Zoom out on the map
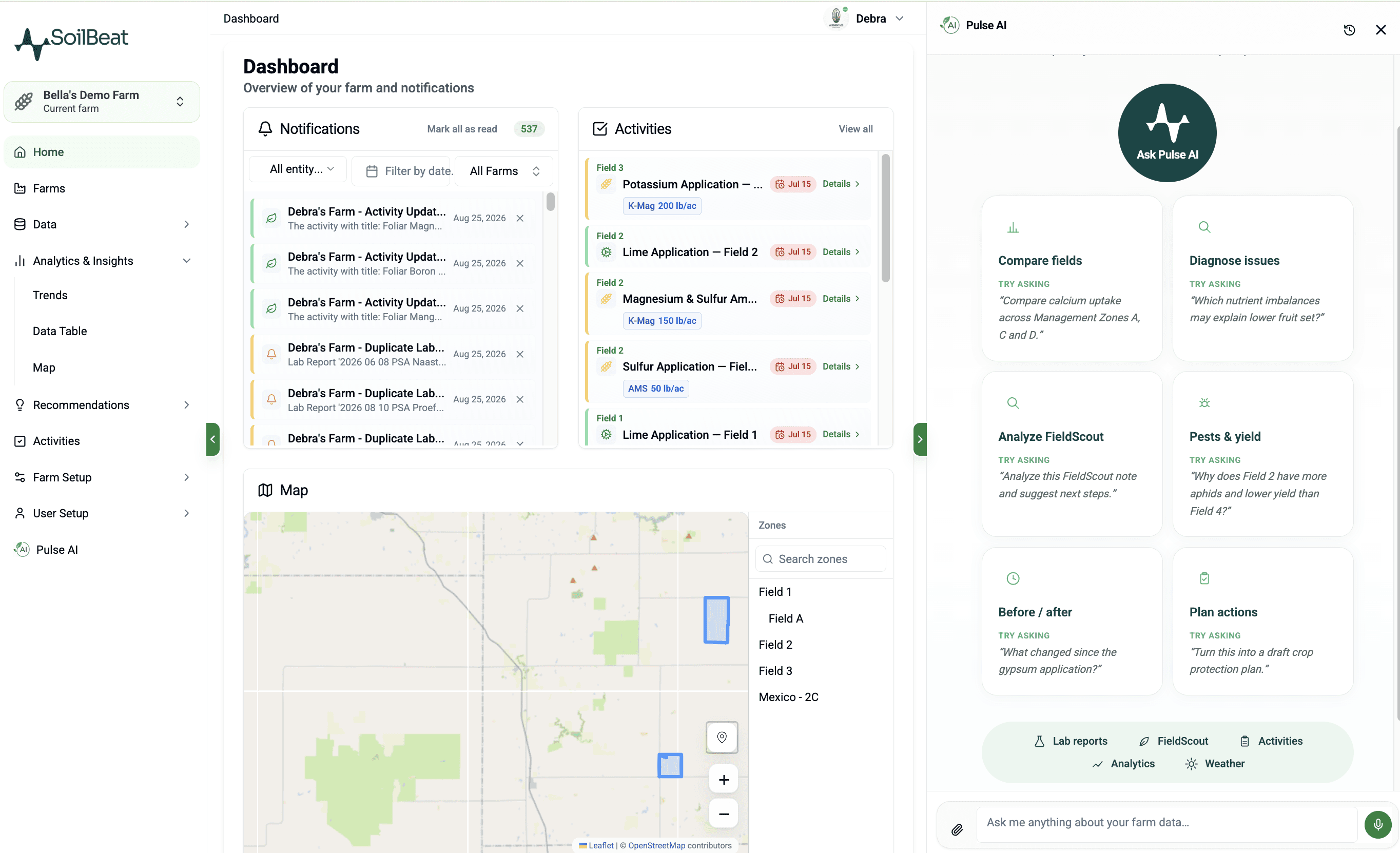 (x=723, y=813)
